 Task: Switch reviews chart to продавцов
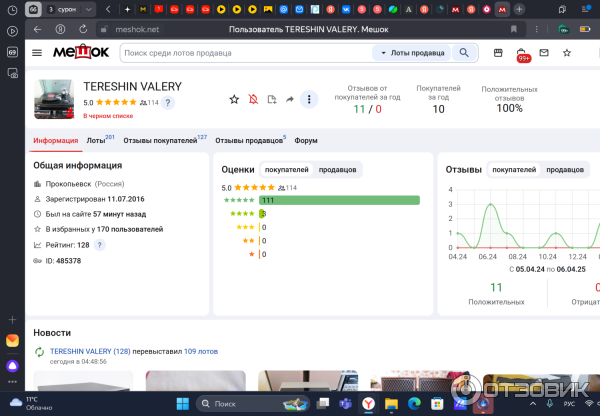[x=565, y=170]
